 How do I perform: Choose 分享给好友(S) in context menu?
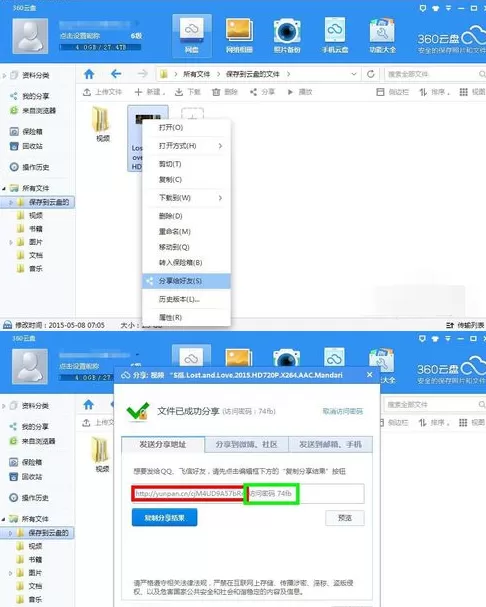(x=187, y=281)
